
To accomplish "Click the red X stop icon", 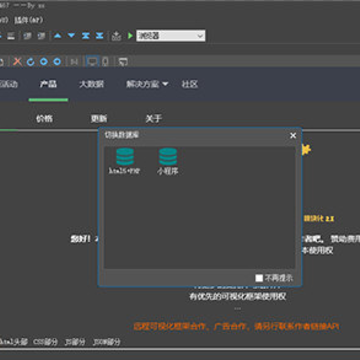I will point(17,62).
